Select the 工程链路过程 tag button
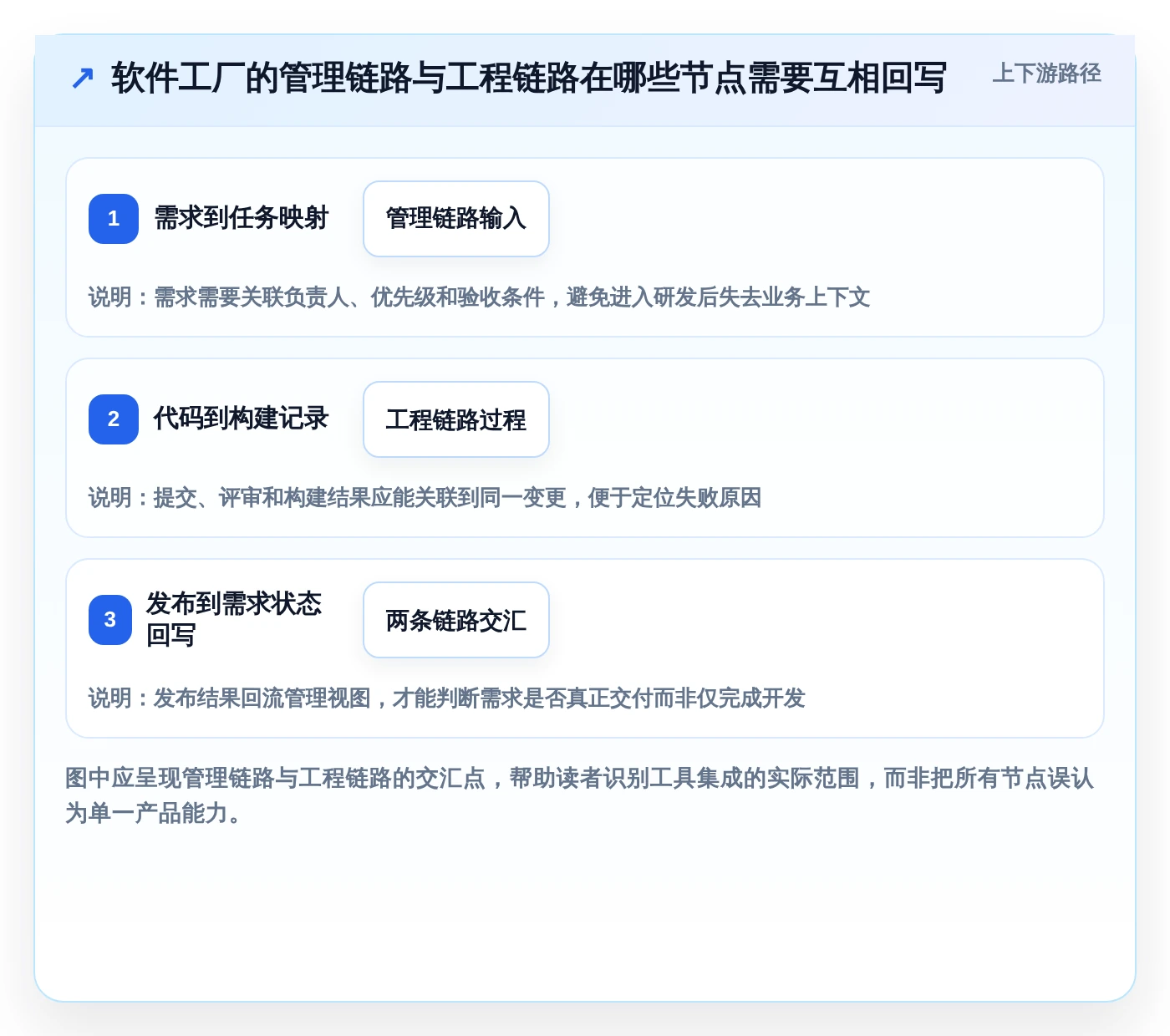 [x=456, y=419]
